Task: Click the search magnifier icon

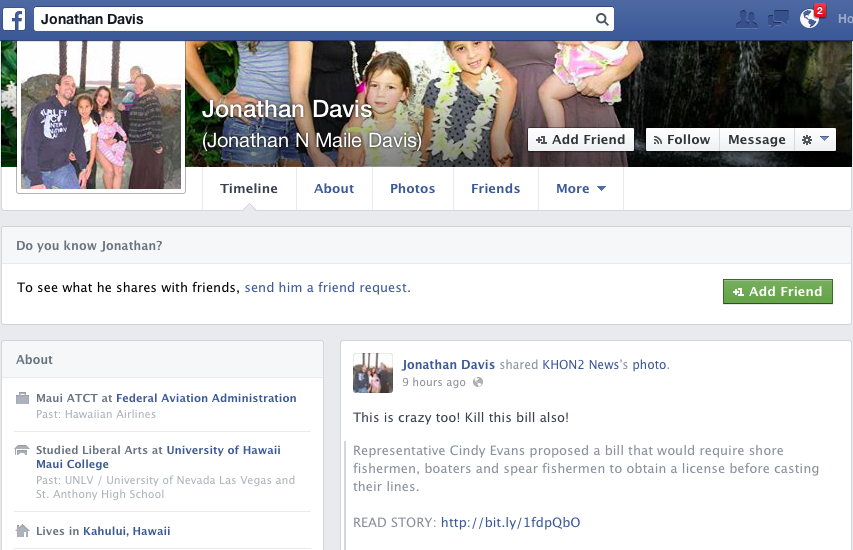Action: pos(602,19)
